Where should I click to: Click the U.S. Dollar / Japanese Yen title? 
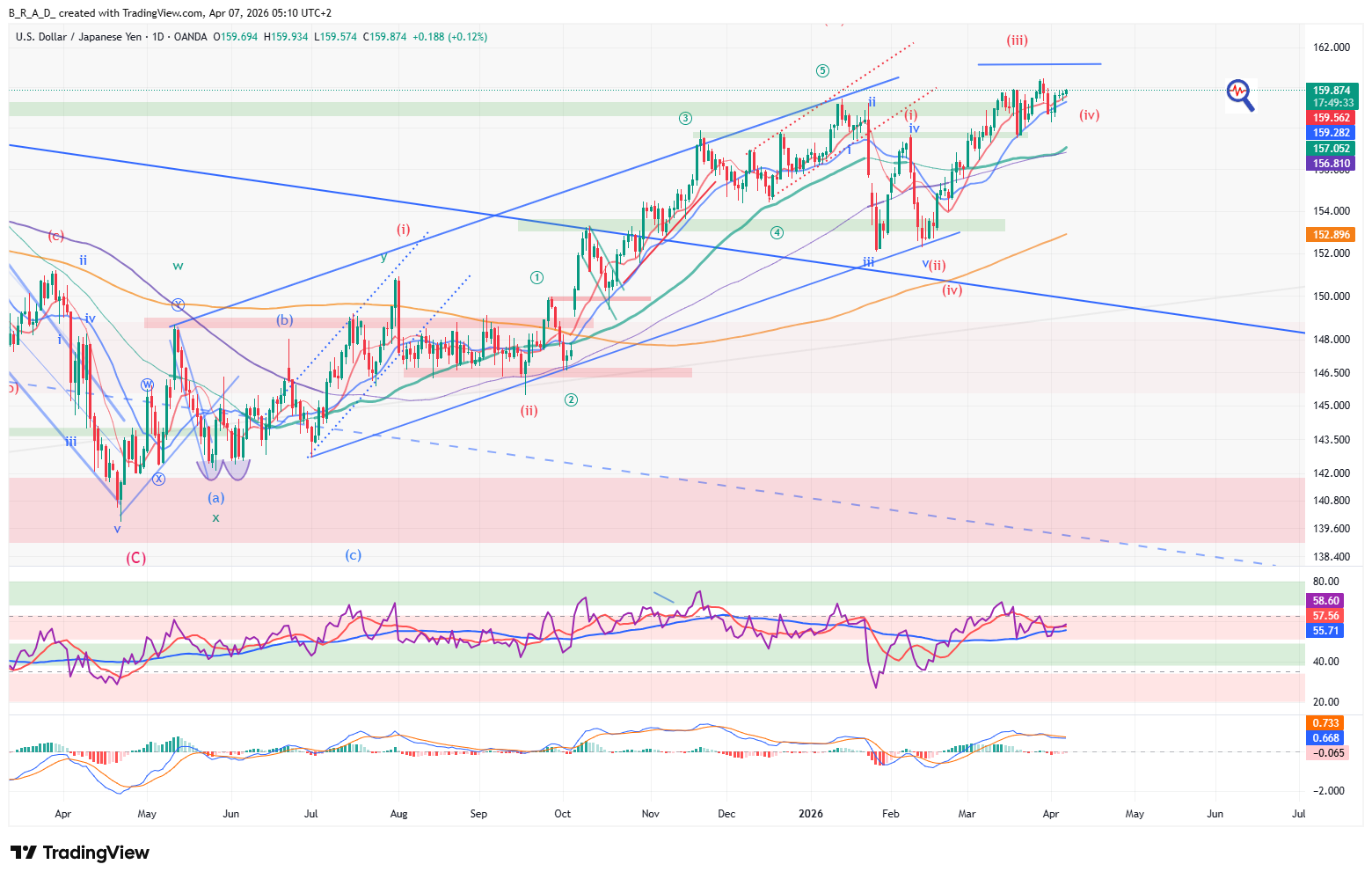click(x=78, y=37)
